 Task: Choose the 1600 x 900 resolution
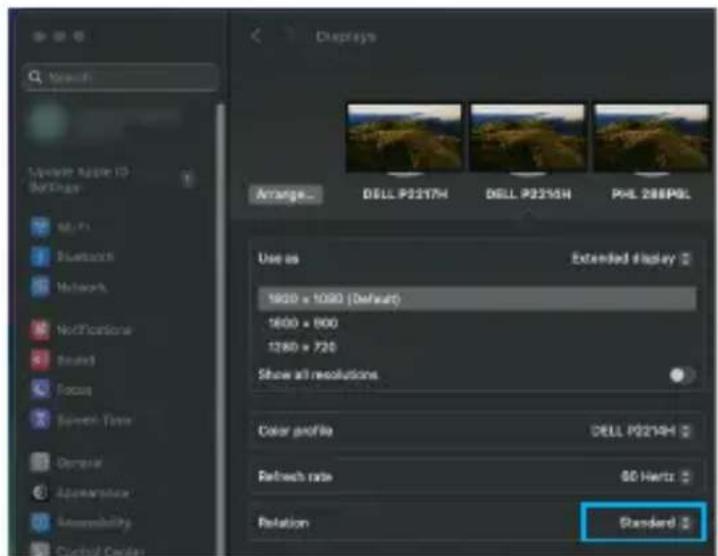[303, 323]
